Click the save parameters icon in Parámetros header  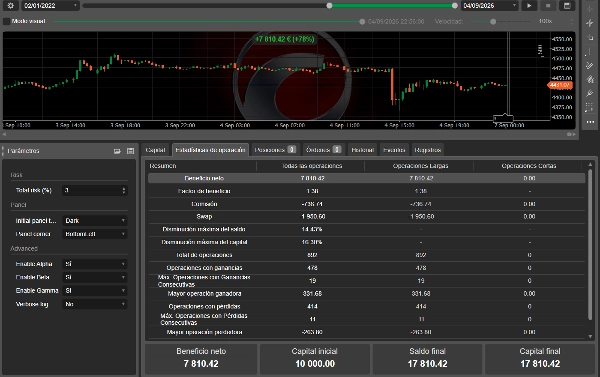point(130,151)
